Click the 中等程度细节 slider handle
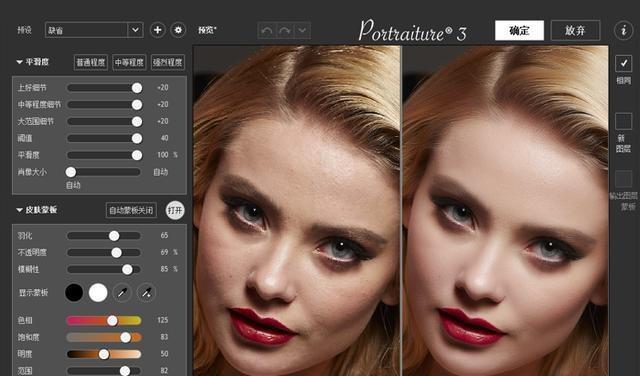This screenshot has width=640, height=376. (x=137, y=105)
